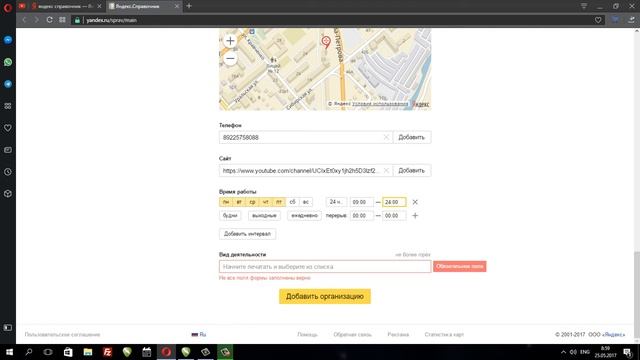Go back using the browser back arrow
640x360 pixels.
tap(24, 20)
